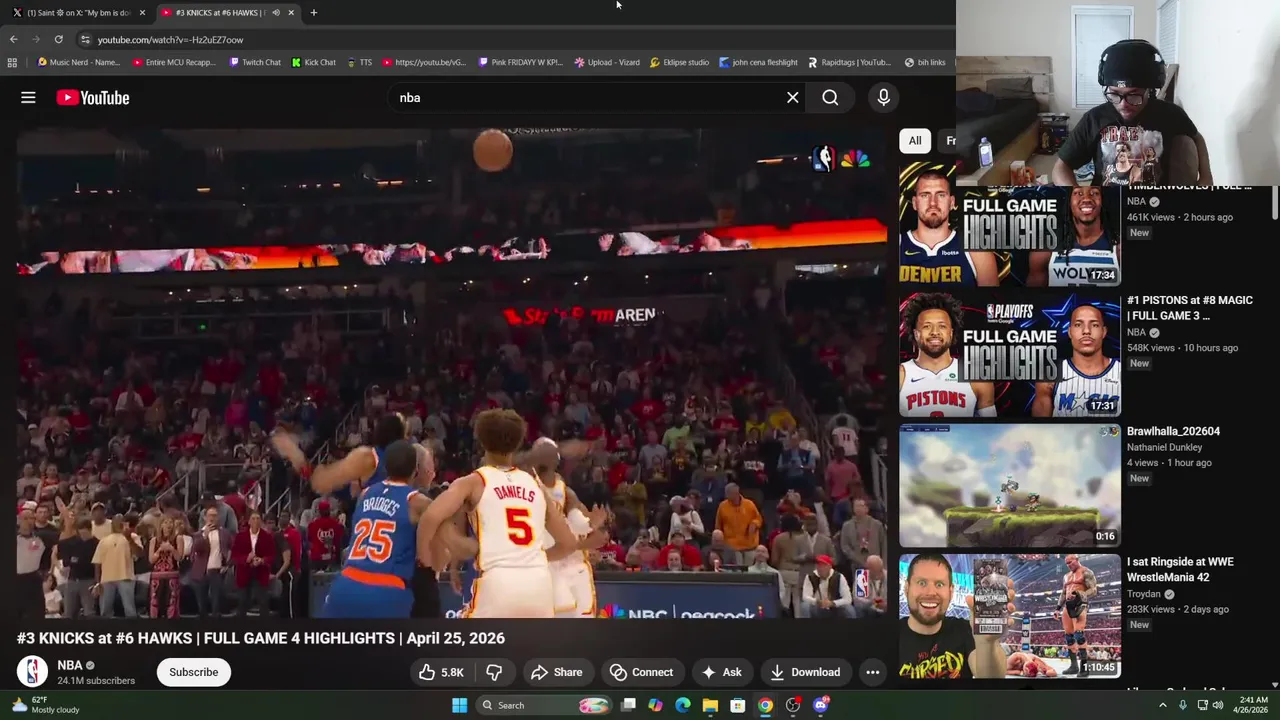Open Music Nerd bookmark
Screen dimensions: 1280x720
coord(79,62)
